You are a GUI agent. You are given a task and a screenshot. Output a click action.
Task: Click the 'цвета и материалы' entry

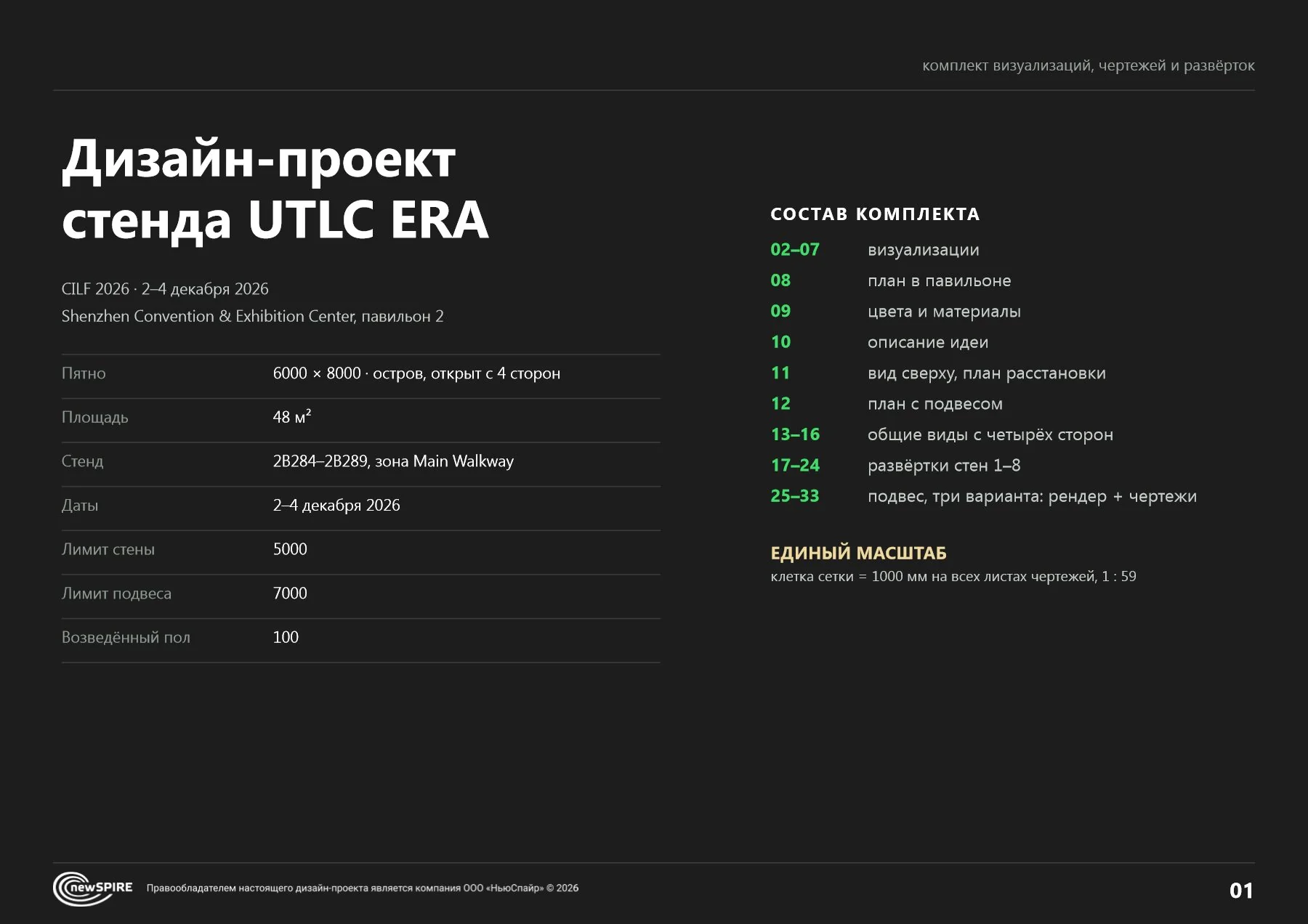click(x=944, y=312)
